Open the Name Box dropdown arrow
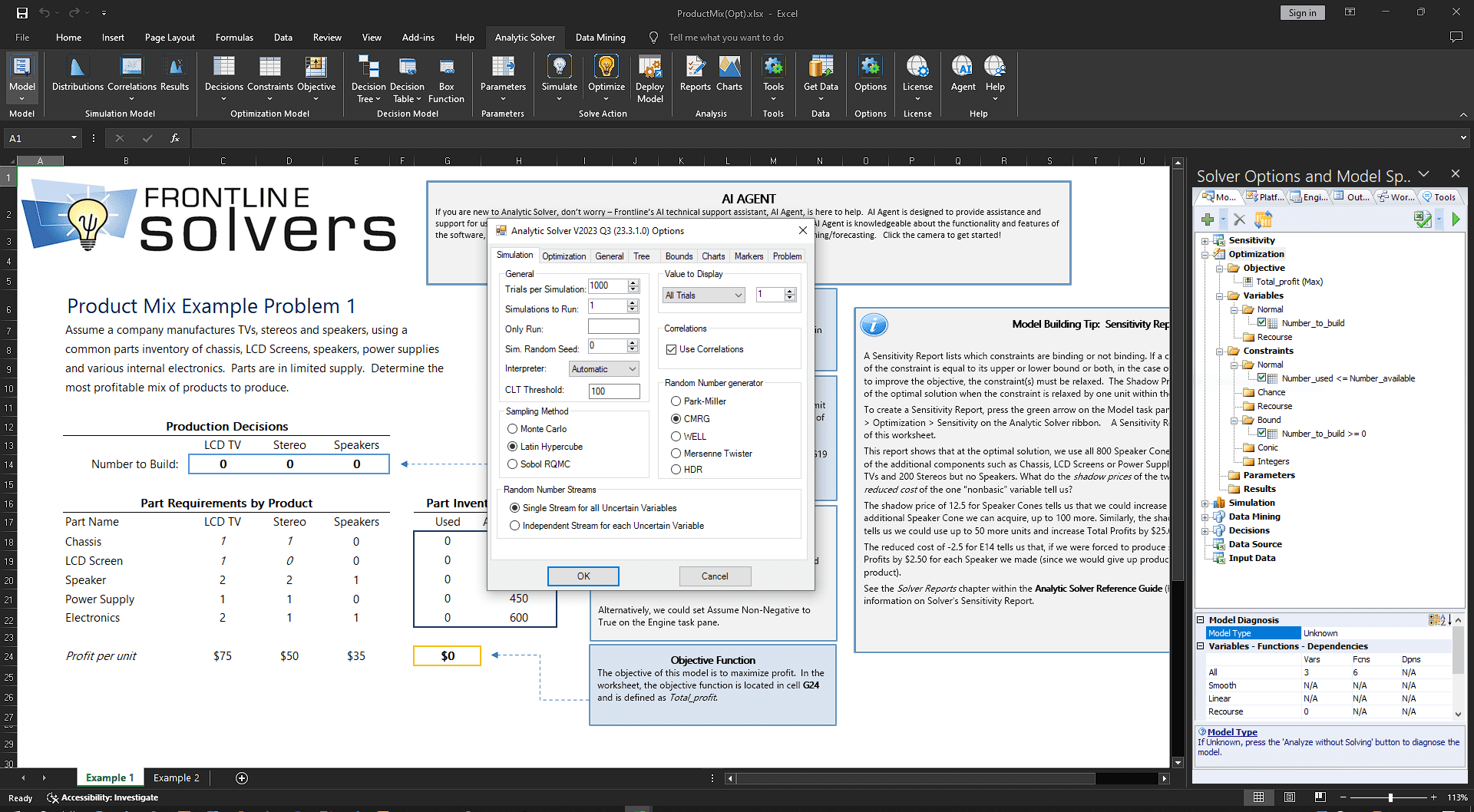1474x812 pixels. coord(74,138)
